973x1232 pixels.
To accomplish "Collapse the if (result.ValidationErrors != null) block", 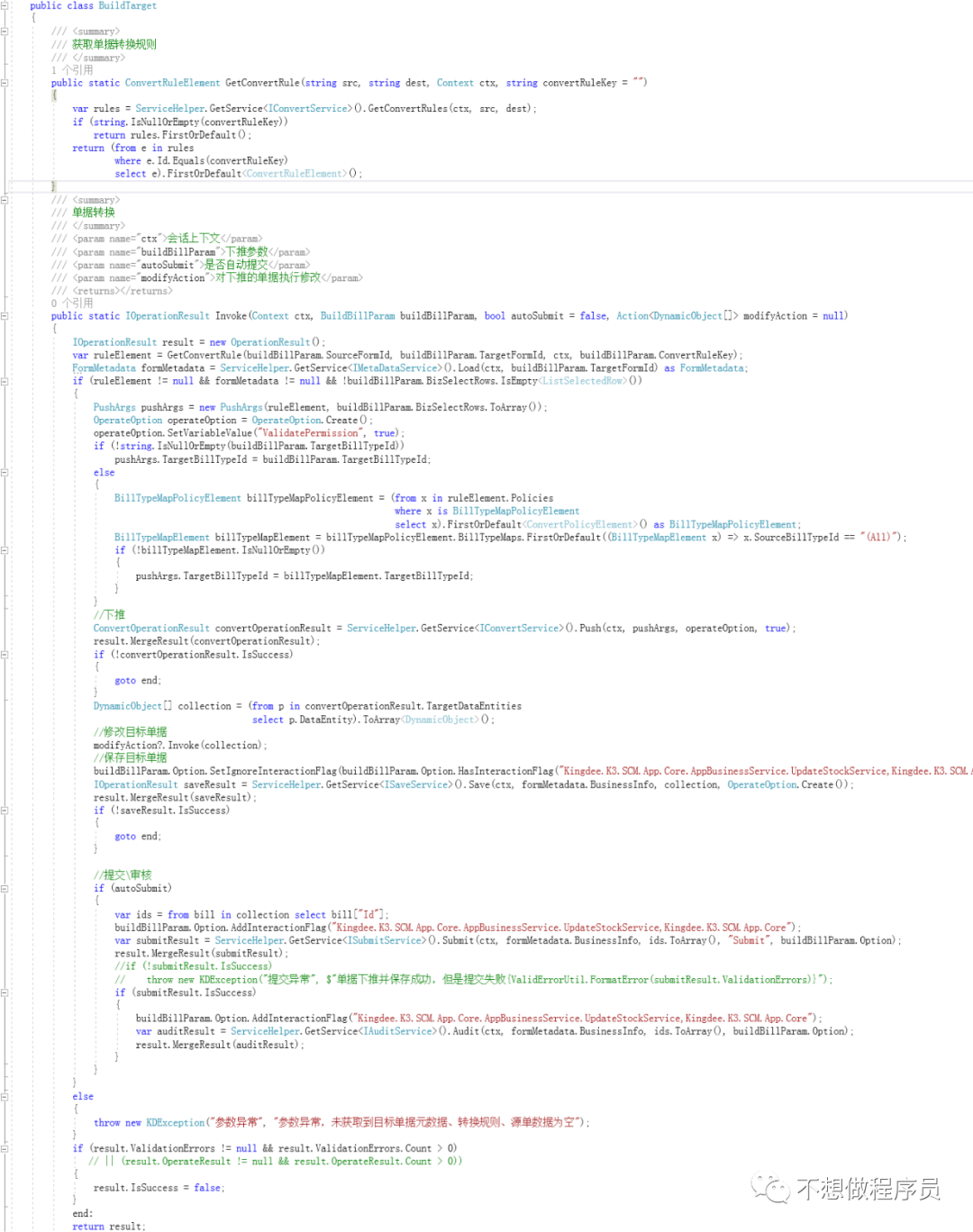I will (5, 1148).
